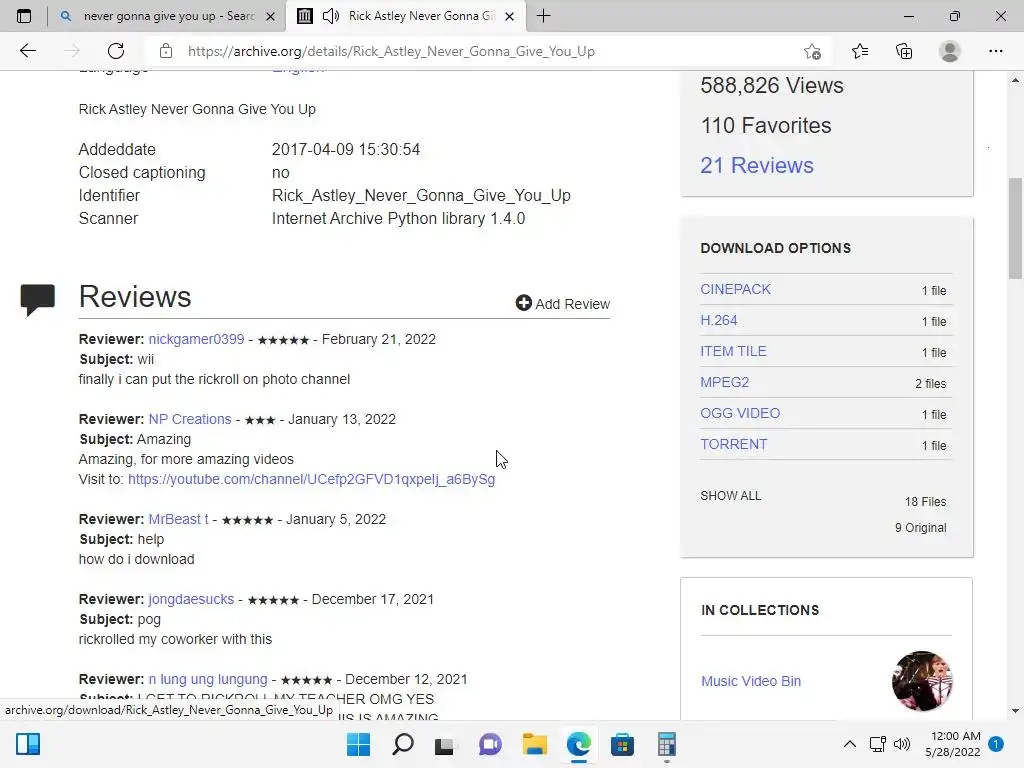The image size is (1024, 768).
Task: Open the YouTube channel link in review
Action: pos(312,479)
